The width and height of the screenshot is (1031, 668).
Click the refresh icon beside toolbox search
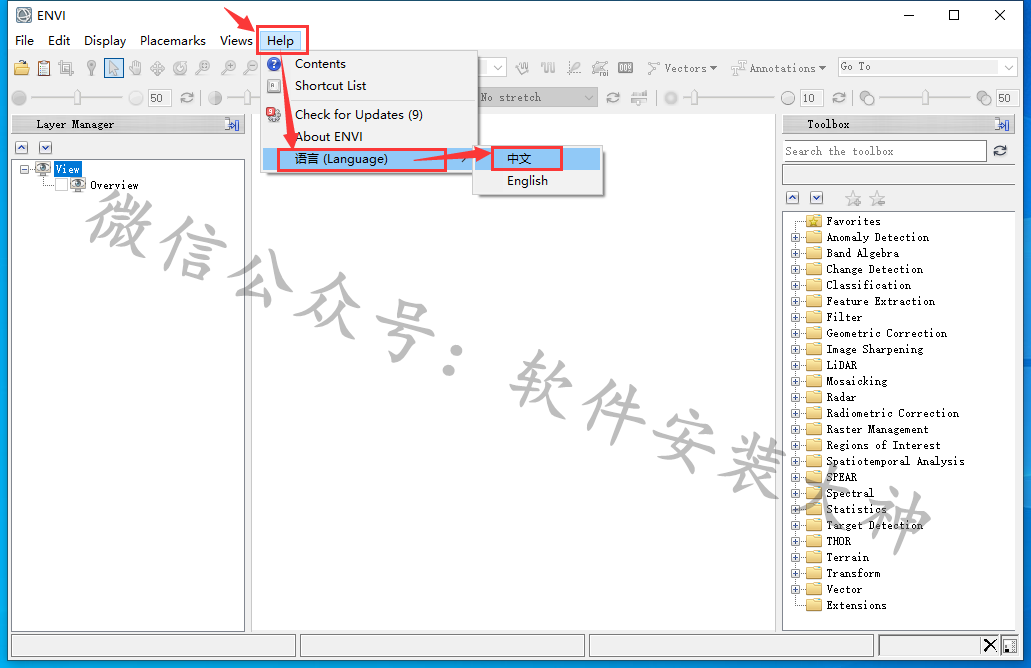click(1000, 151)
